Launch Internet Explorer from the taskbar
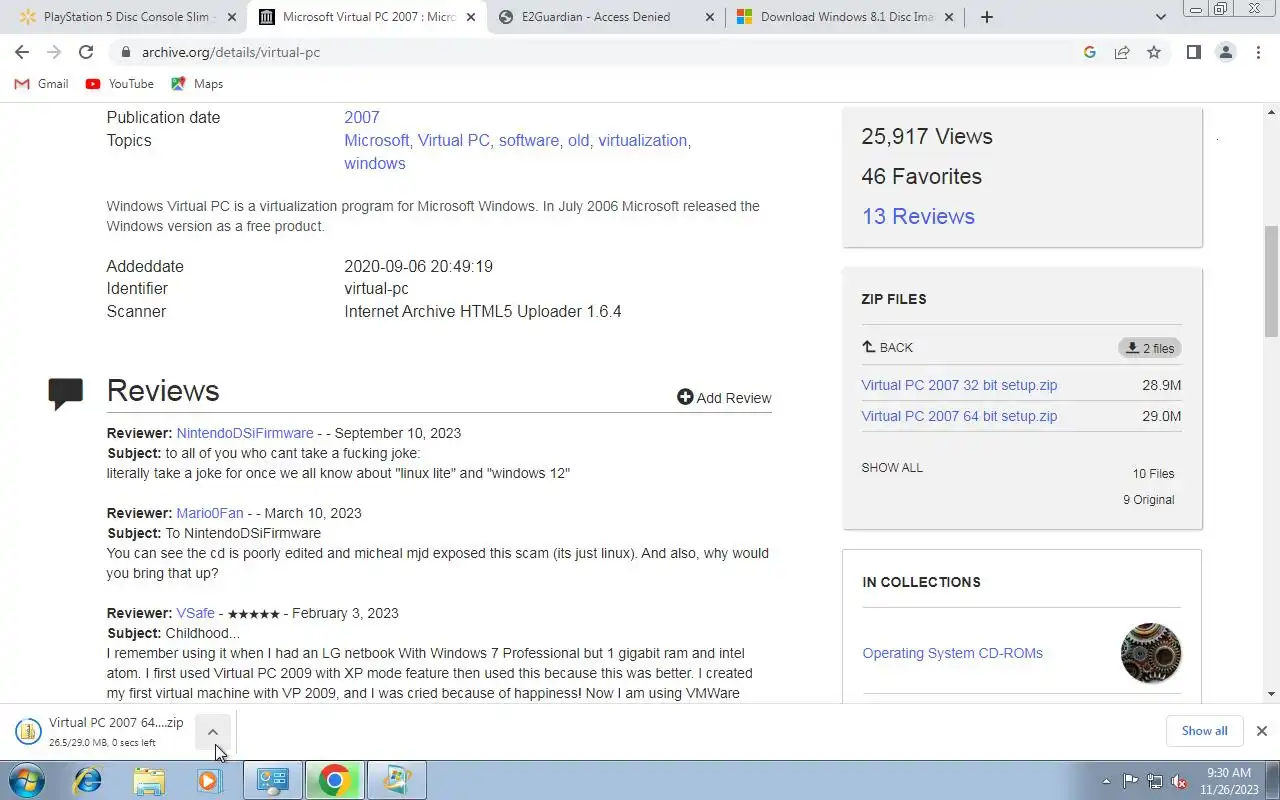 coord(88,780)
